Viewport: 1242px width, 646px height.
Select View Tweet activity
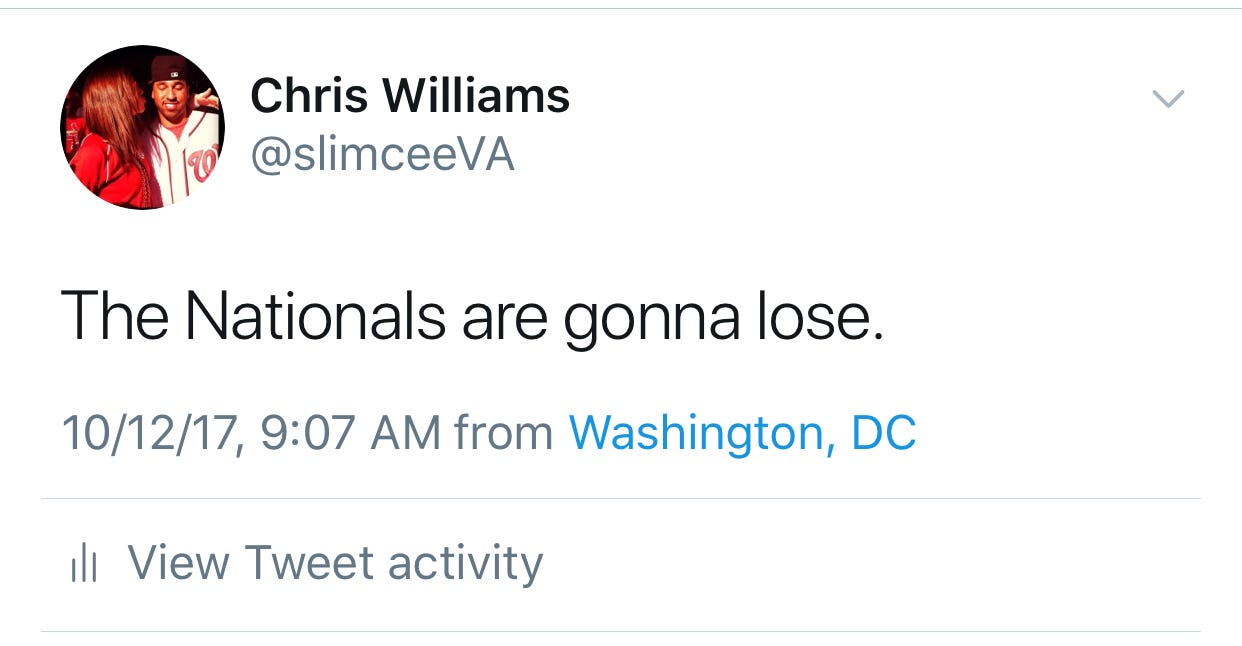335,563
